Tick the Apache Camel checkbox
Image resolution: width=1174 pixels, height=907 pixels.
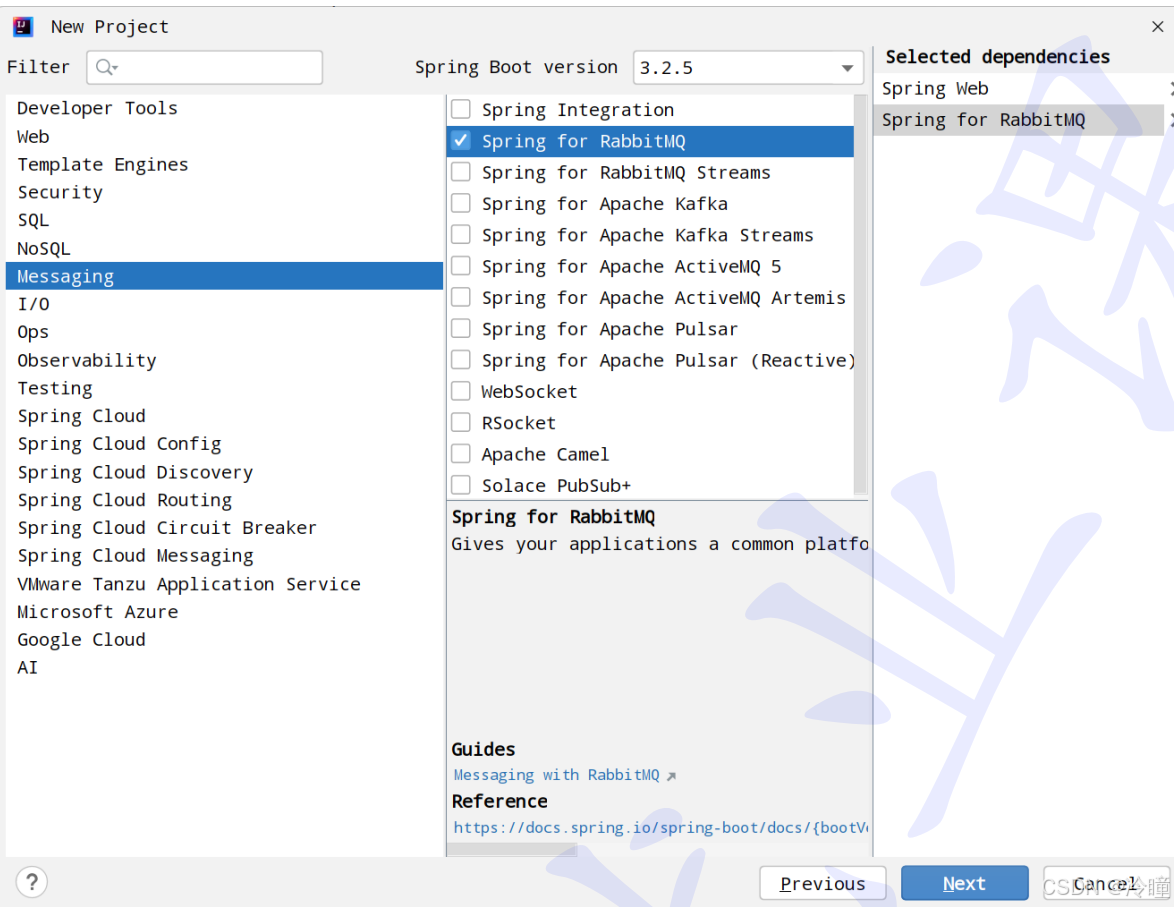tap(461, 454)
